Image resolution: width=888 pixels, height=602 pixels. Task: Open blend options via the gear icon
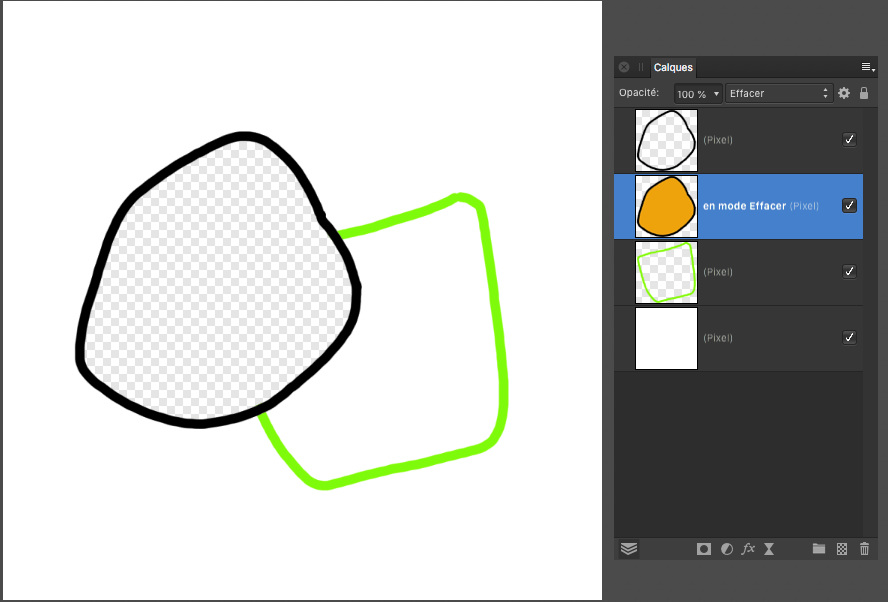click(844, 93)
